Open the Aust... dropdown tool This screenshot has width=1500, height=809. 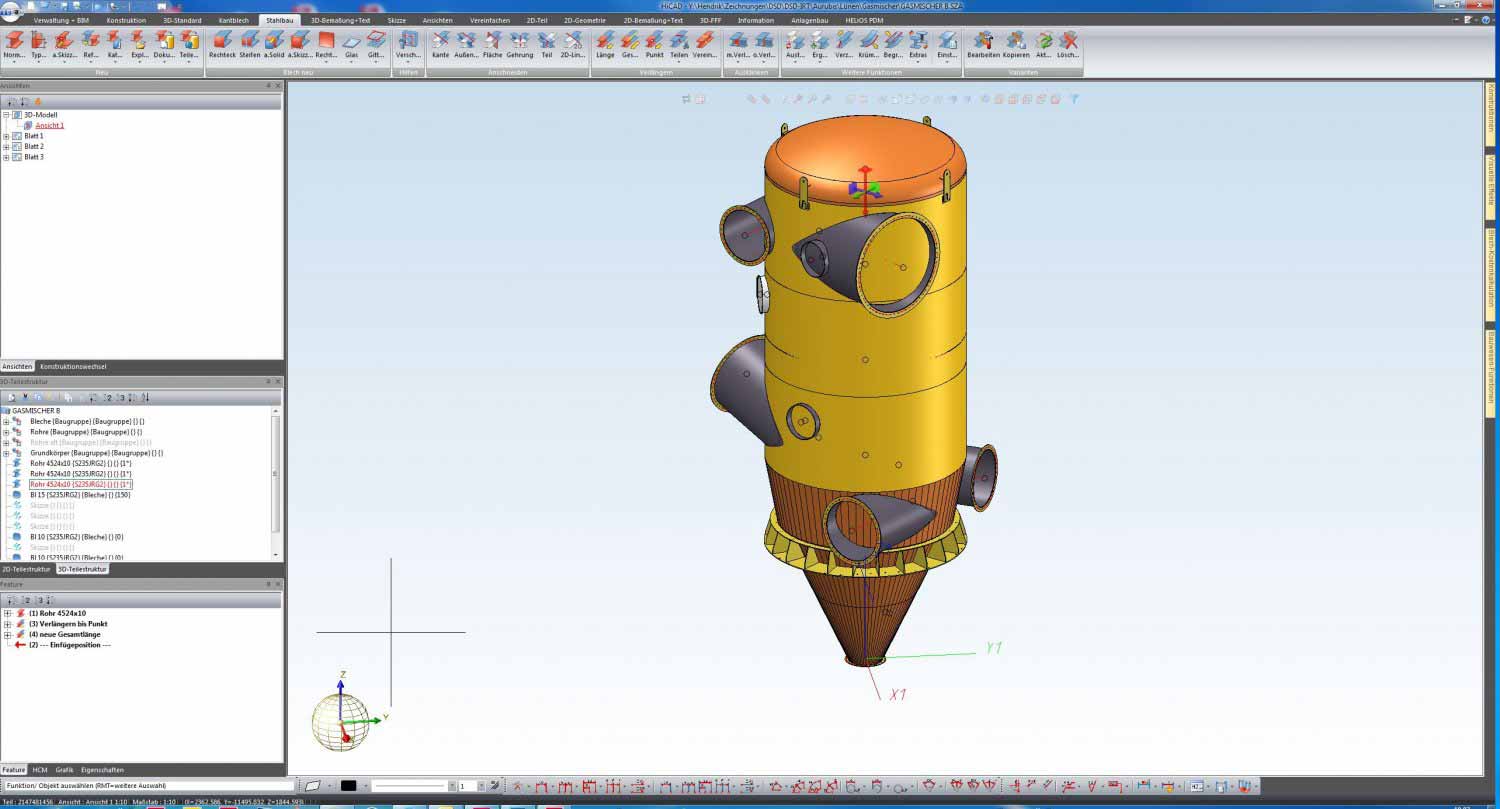(x=795, y=45)
